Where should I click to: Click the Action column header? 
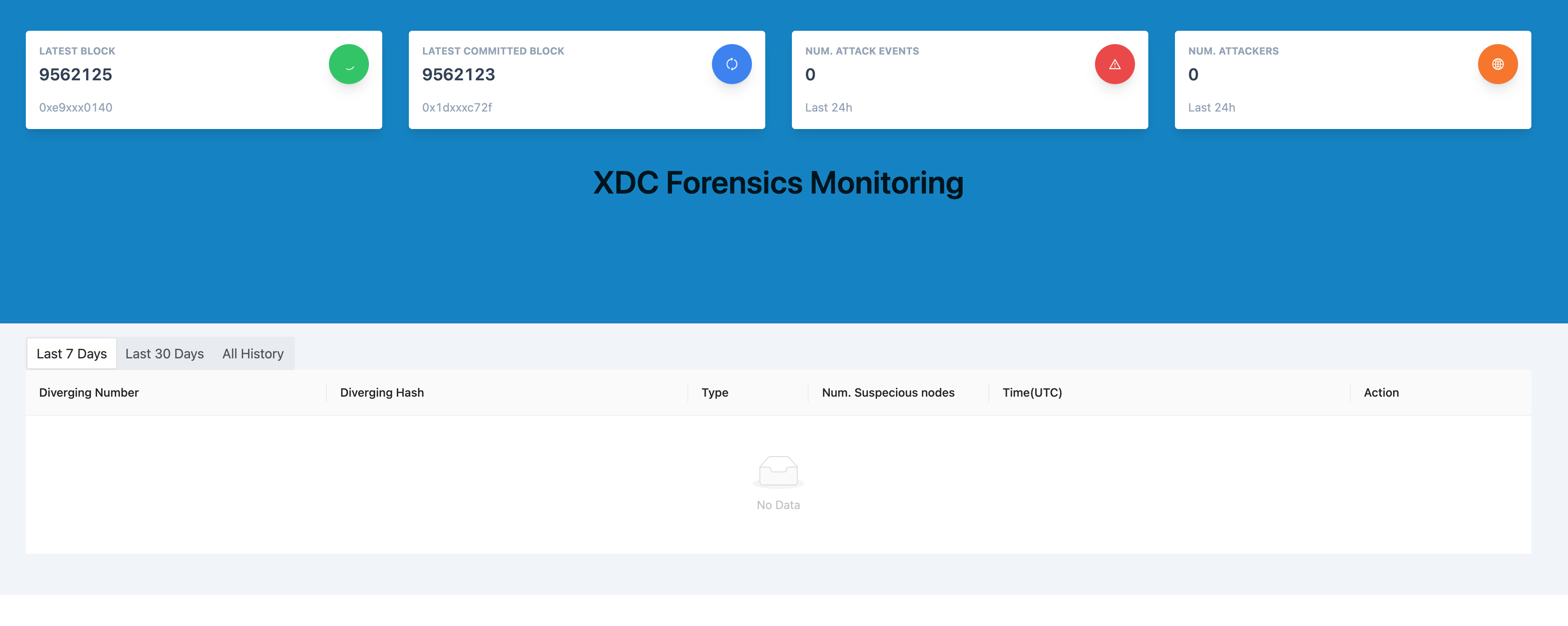coord(1381,392)
